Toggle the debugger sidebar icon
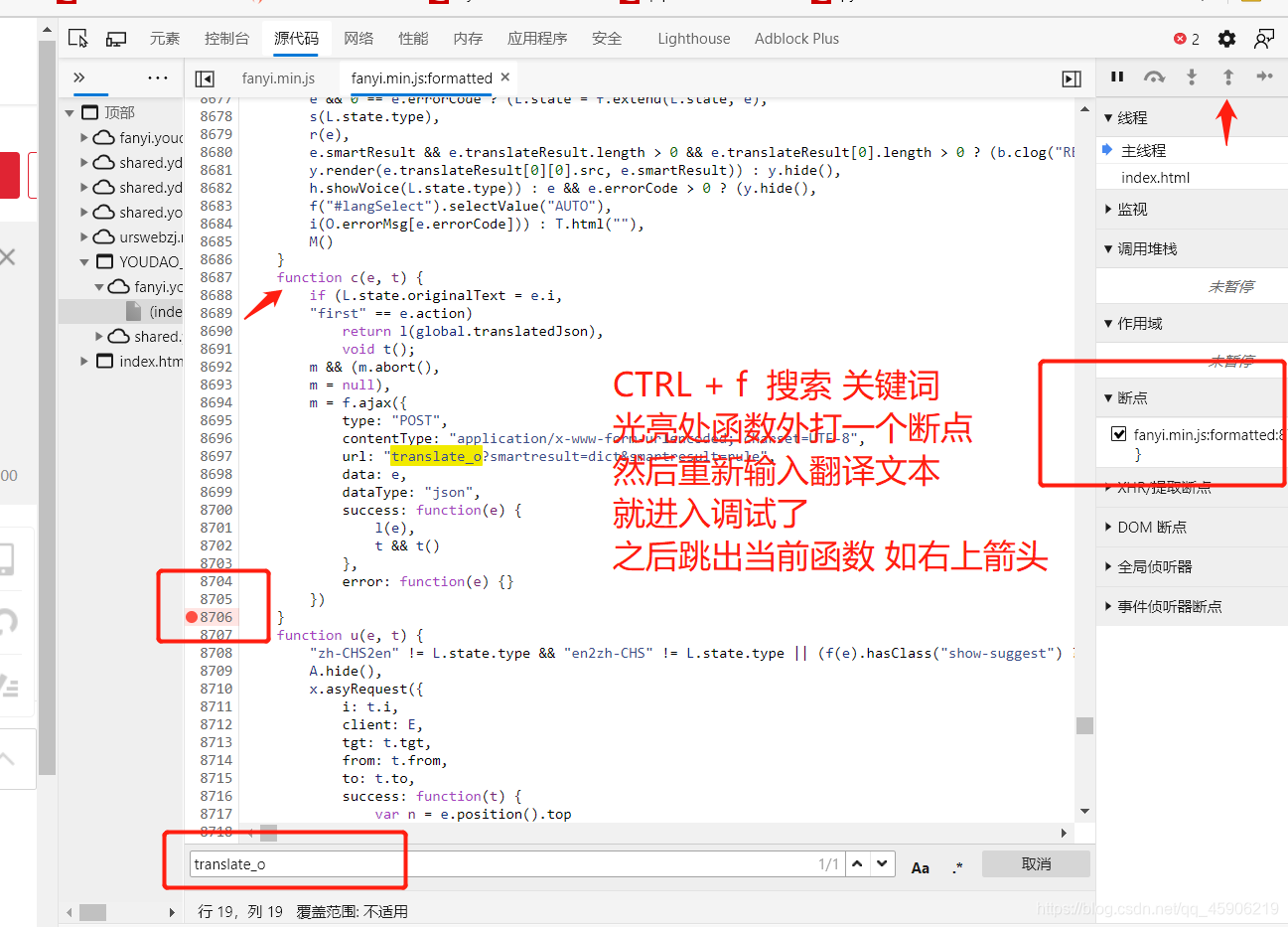The height and width of the screenshot is (927, 1288). pos(1072,78)
